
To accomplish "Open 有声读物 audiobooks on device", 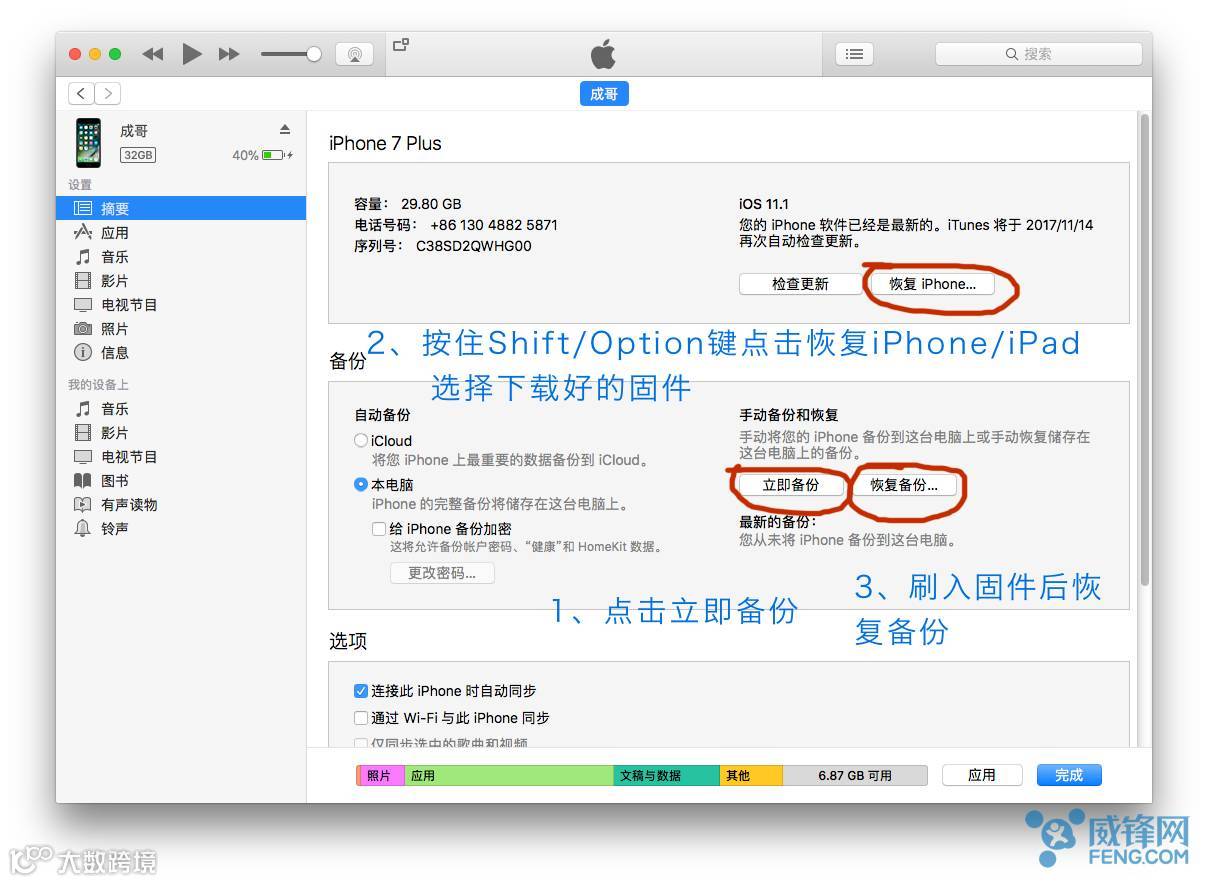I will click(x=181, y=504).
